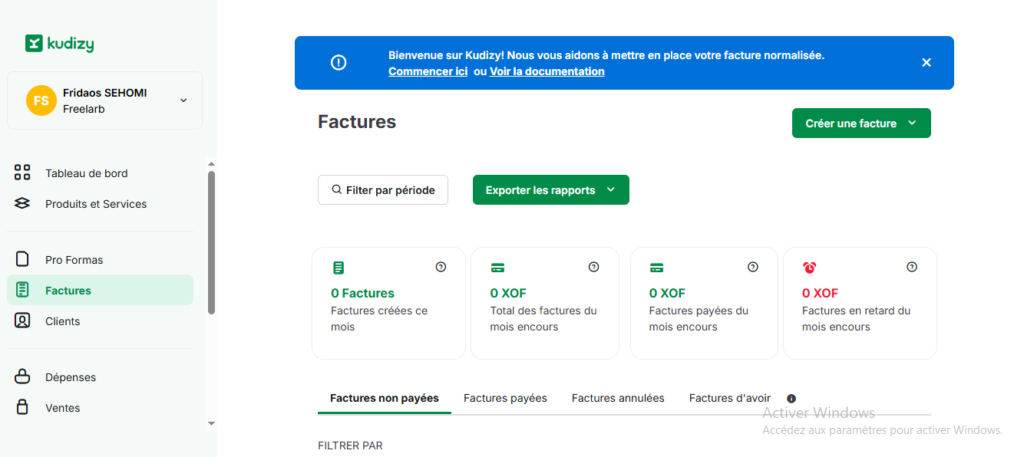The width and height of the screenshot is (1024, 457).
Task: Open the Voir la documentation link
Action: point(547,72)
